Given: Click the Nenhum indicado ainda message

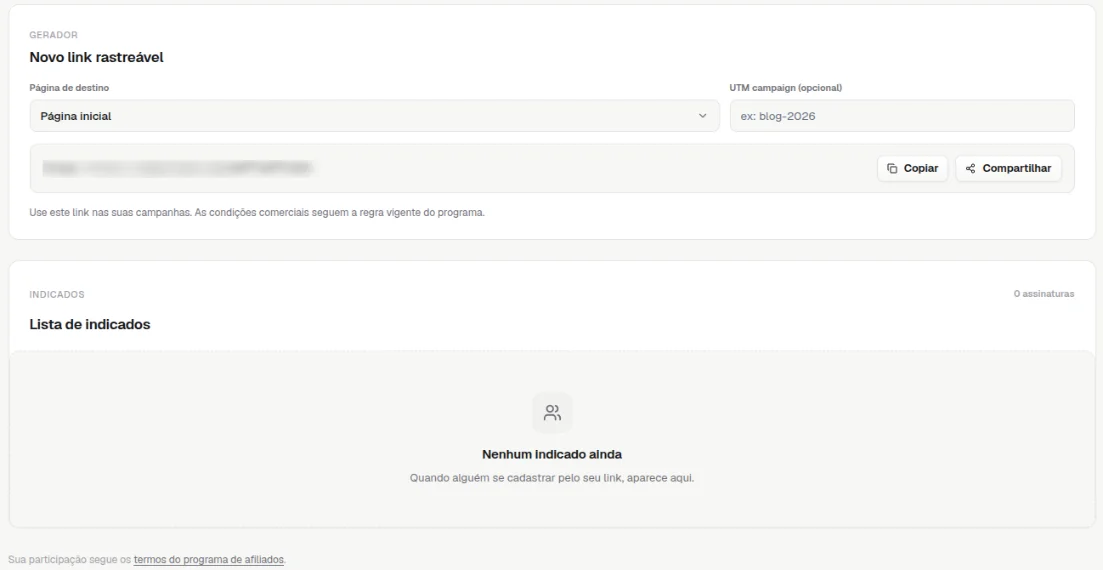Looking at the screenshot, I should (x=552, y=455).
